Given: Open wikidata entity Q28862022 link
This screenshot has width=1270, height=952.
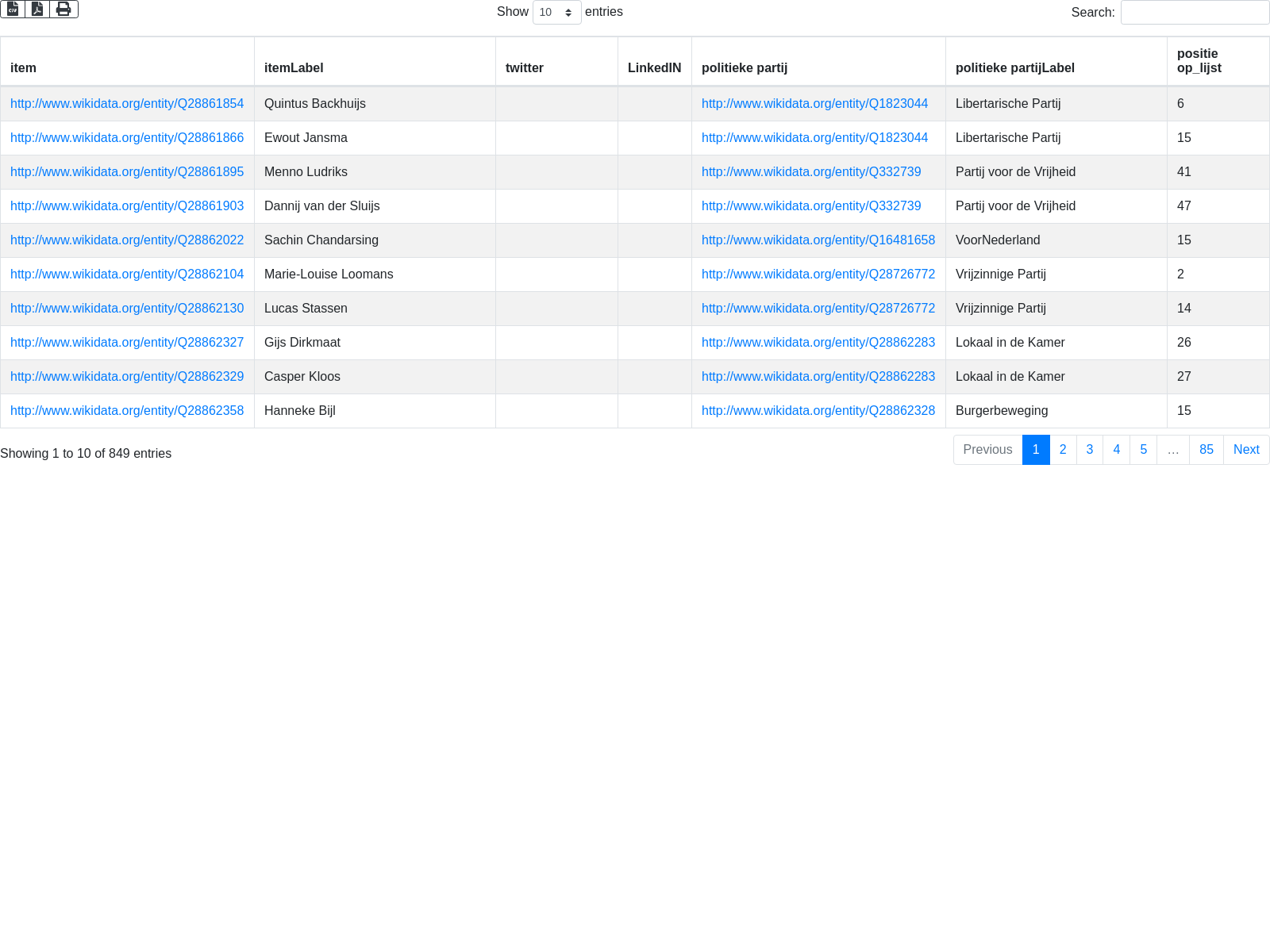Looking at the screenshot, I should coord(127,240).
